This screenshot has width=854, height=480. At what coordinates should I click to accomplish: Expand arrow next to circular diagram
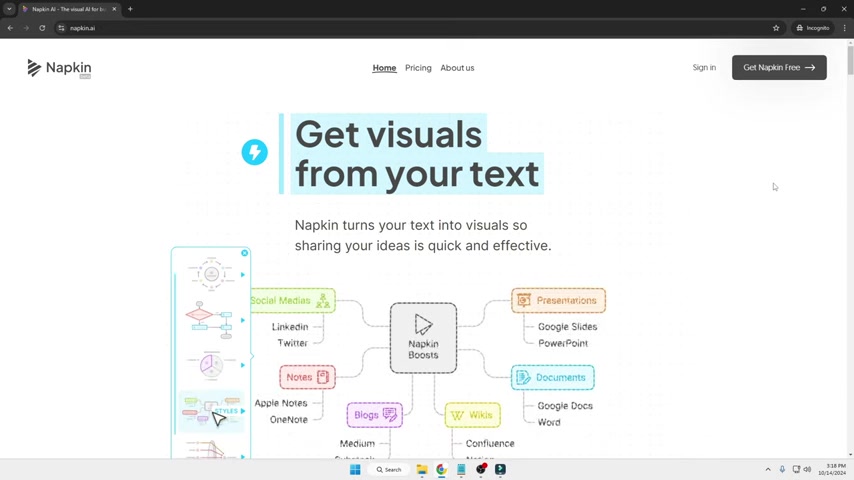[x=243, y=275]
